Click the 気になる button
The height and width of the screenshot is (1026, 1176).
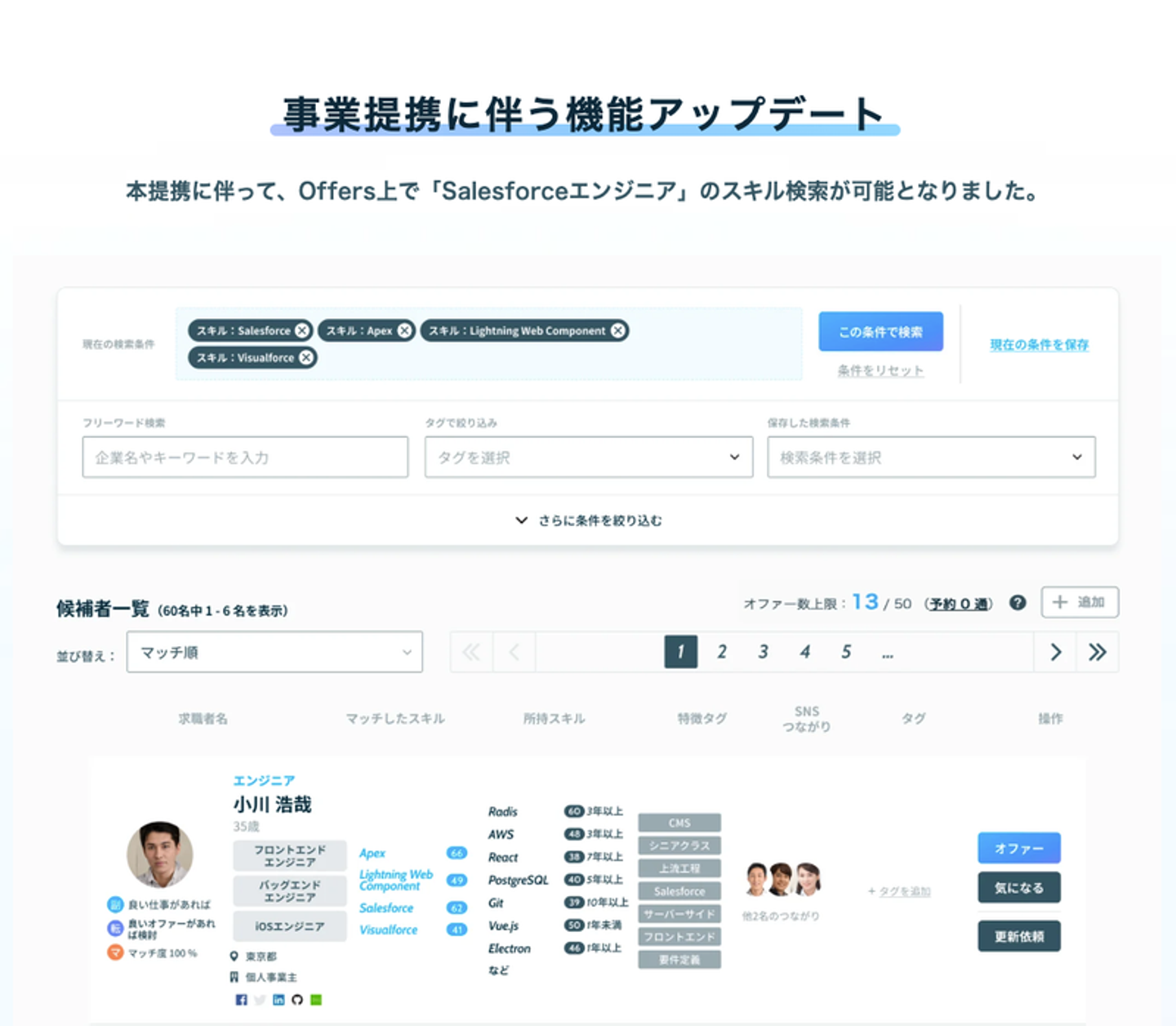coord(1019,887)
